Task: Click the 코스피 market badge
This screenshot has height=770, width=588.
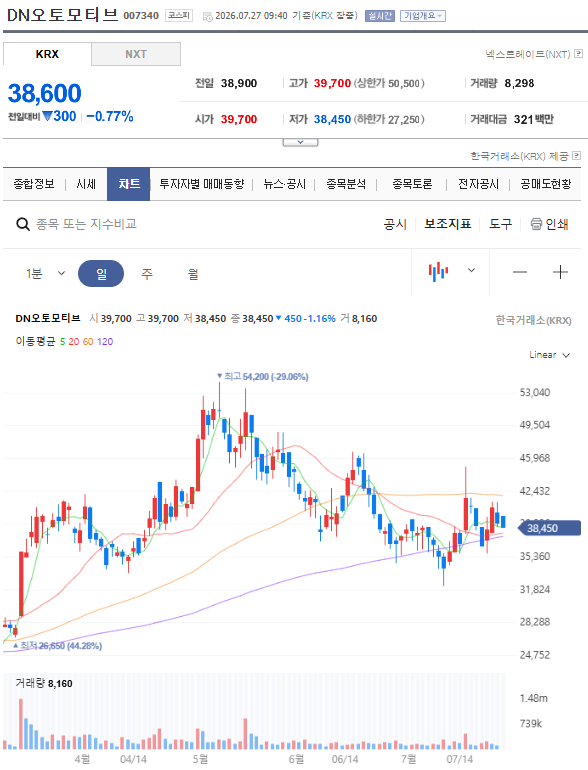Action: [178, 16]
